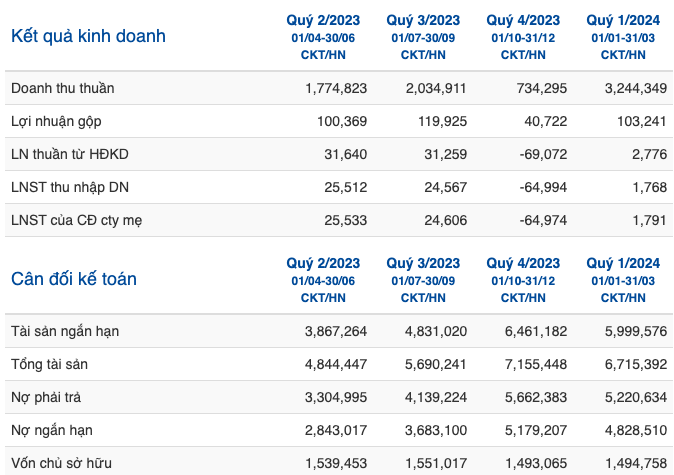Click the Vốn chủ sở hữu row label
Image resolution: width=674 pixels, height=475 pixels.
pos(61,463)
